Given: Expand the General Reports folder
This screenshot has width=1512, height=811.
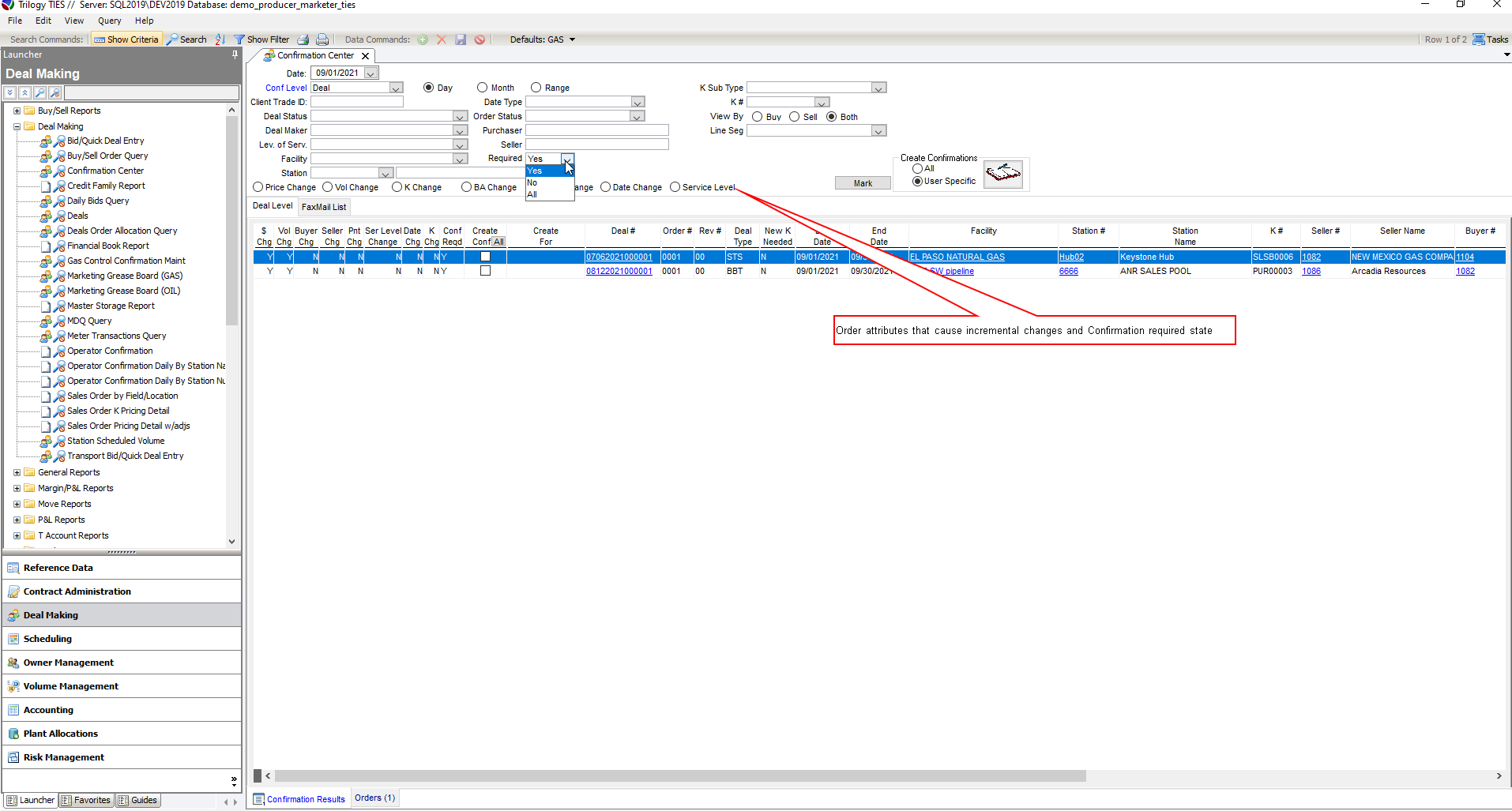Looking at the screenshot, I should click(x=17, y=472).
